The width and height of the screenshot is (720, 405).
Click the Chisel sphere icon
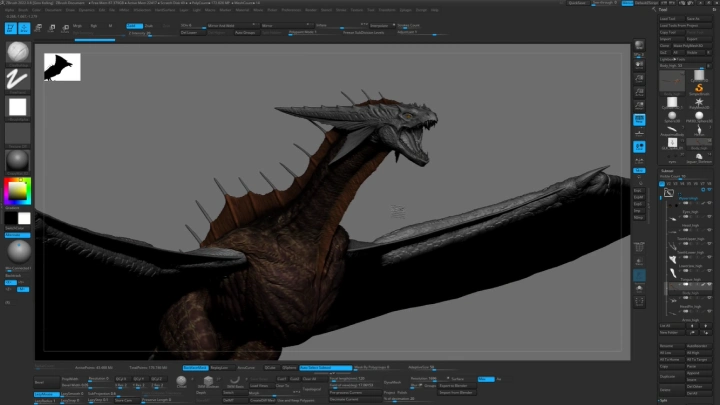(x=181, y=381)
